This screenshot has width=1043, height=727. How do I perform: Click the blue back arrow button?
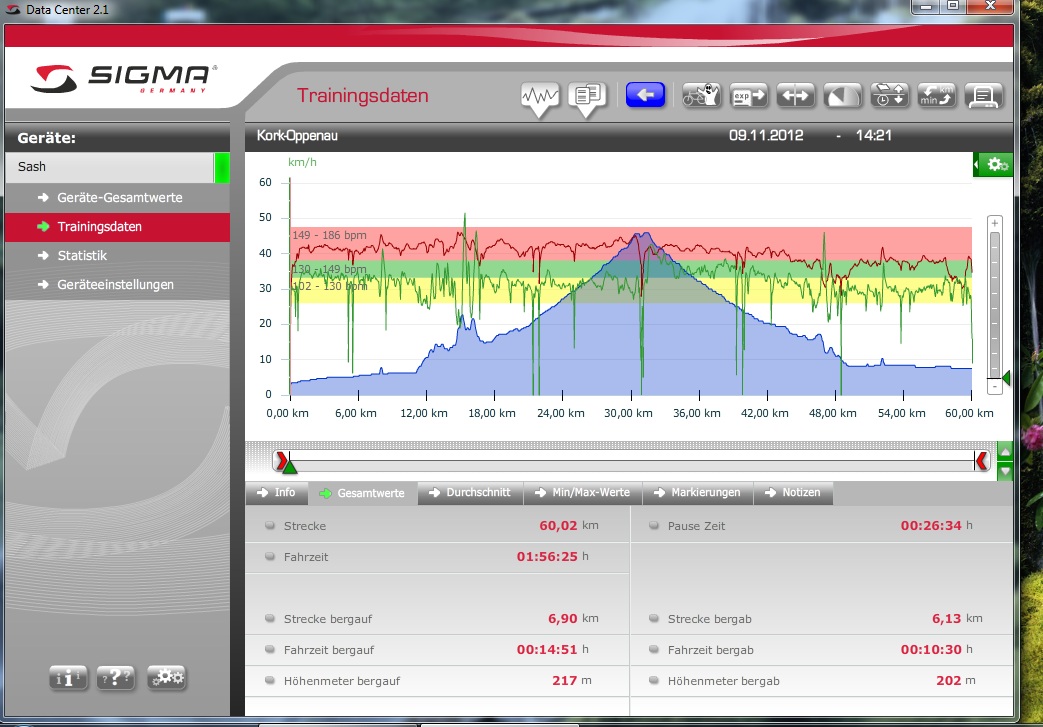pos(645,95)
